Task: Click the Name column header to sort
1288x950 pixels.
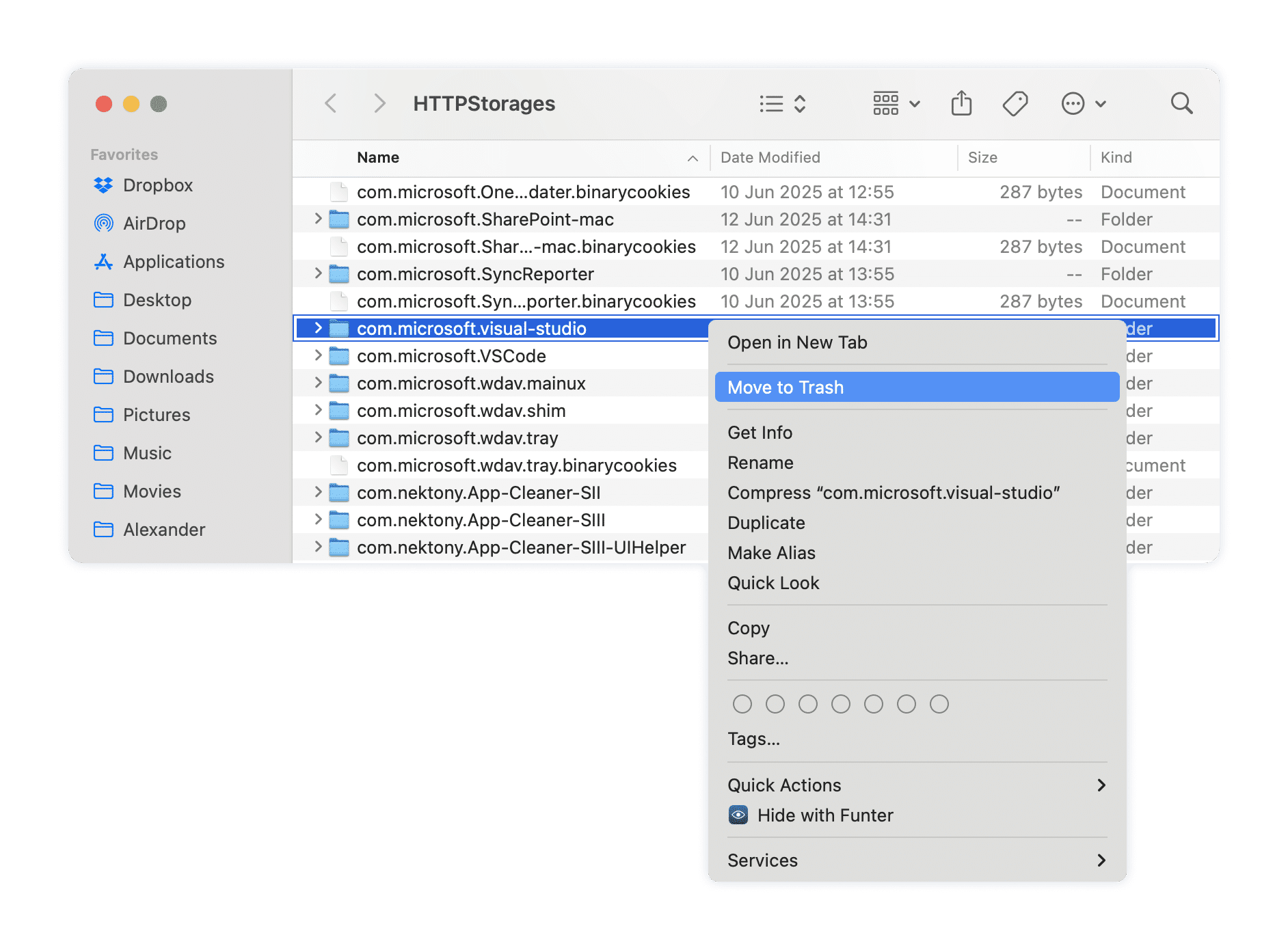Action: 378,157
